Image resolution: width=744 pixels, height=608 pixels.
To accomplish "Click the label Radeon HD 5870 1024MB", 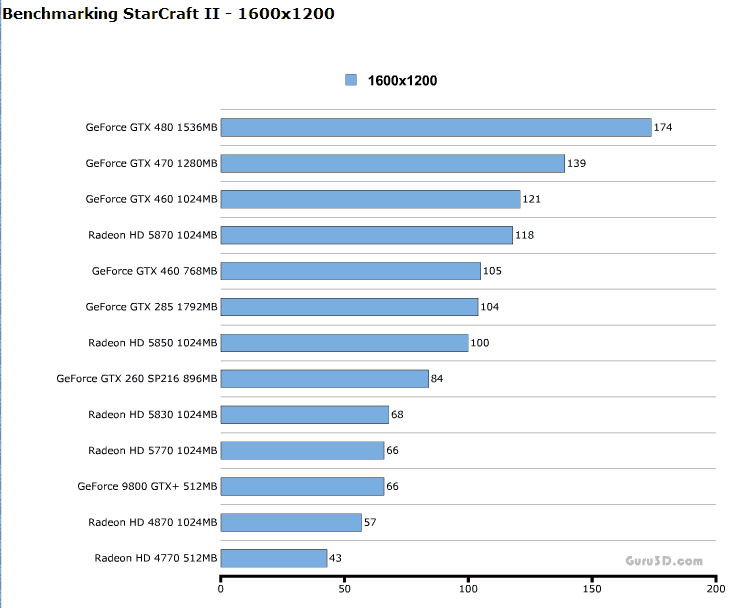I will (x=153, y=235).
